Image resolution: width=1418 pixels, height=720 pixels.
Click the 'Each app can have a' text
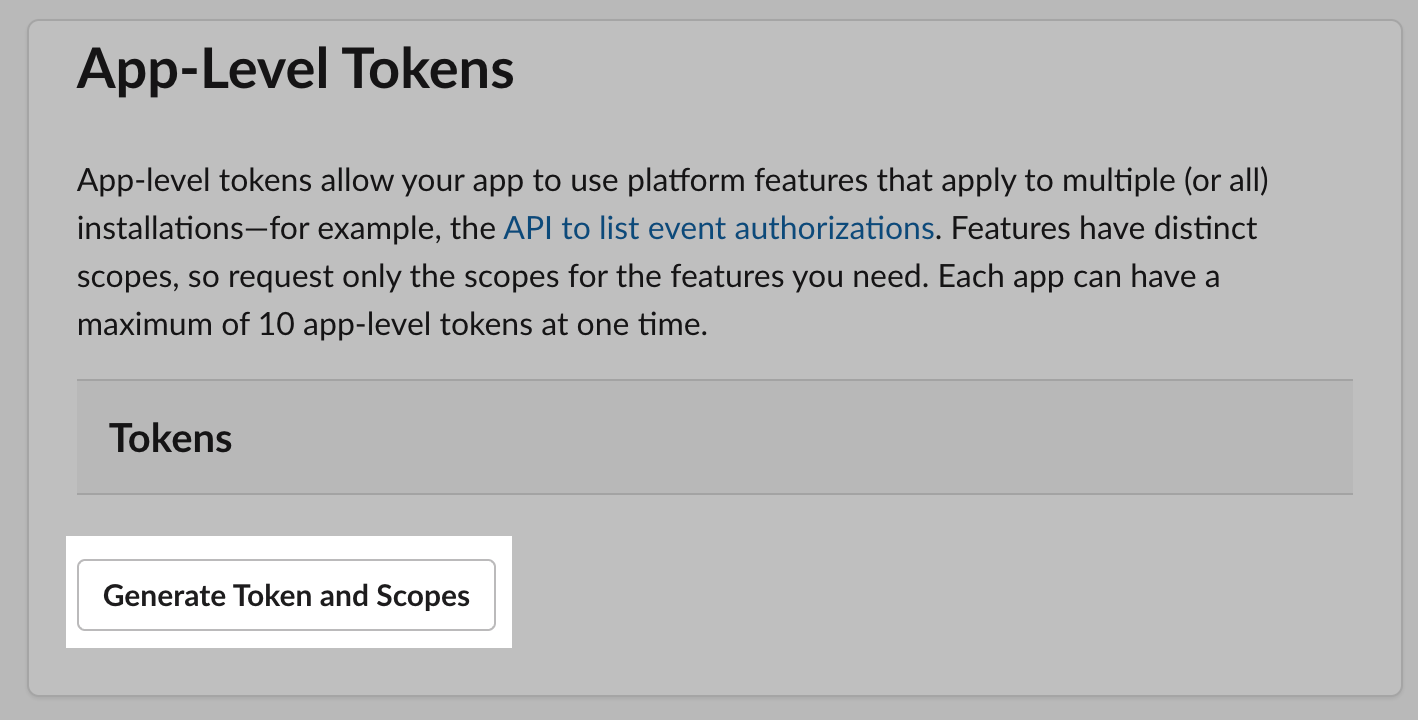pyautogui.click(x=1080, y=276)
